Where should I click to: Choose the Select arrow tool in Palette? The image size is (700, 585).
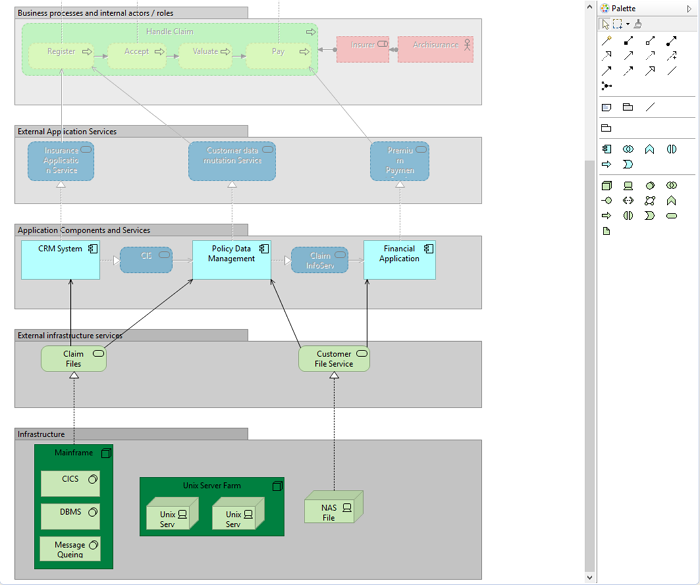605,24
